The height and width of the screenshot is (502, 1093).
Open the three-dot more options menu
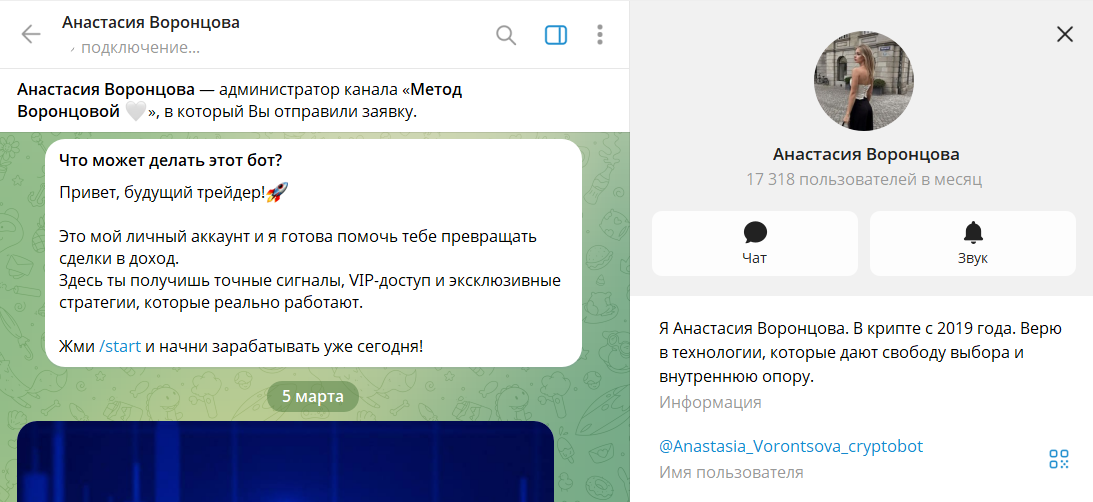(600, 35)
